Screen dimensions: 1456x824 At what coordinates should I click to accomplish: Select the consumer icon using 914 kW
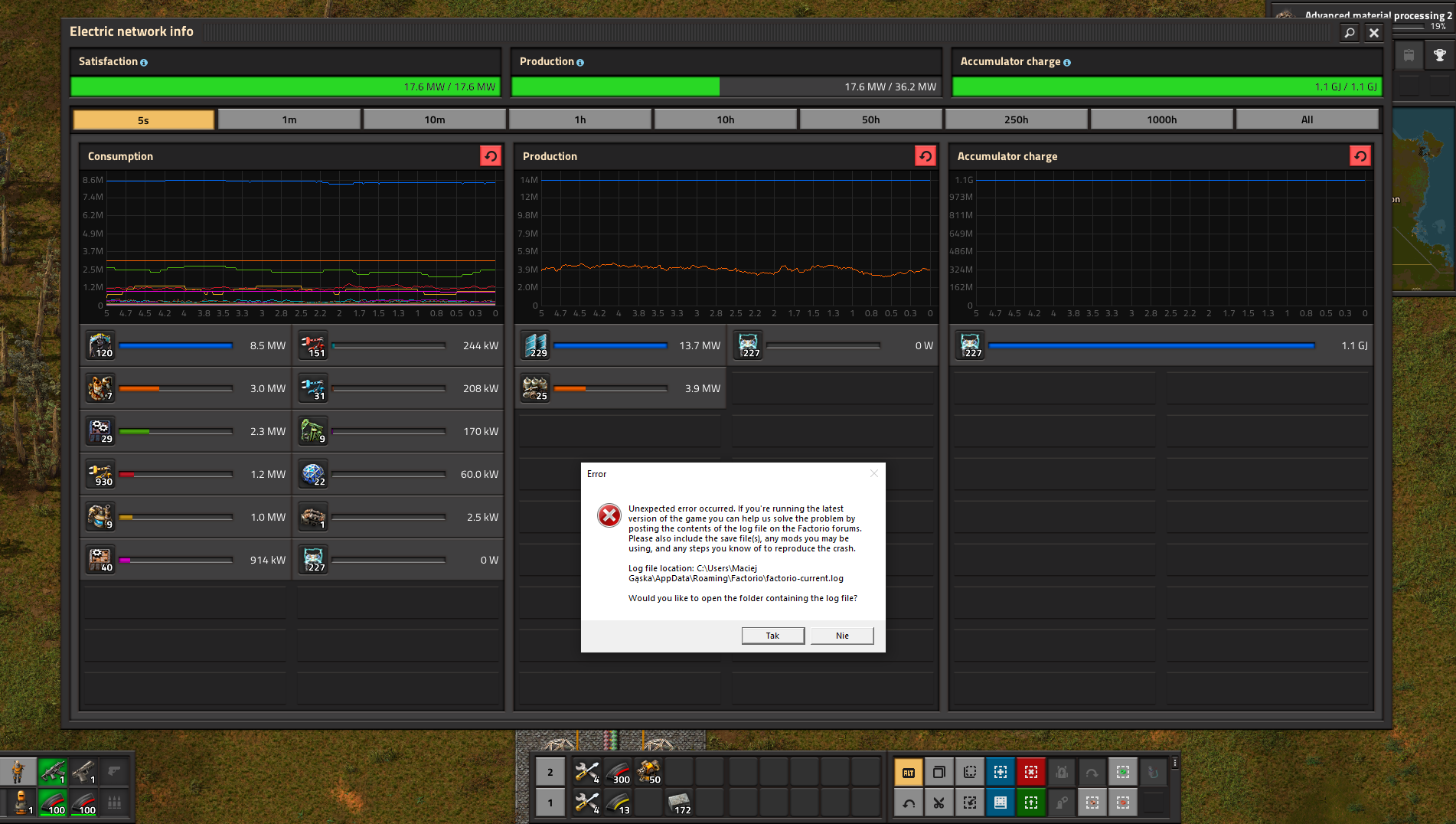tap(100, 560)
